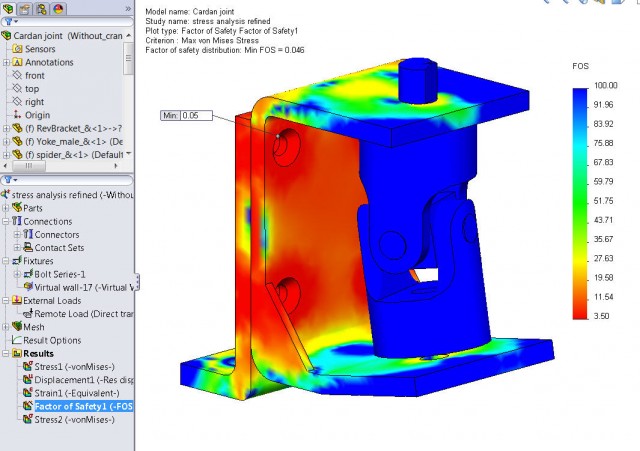Click the Connections icon
This screenshot has height=451, width=640.
coord(17,221)
